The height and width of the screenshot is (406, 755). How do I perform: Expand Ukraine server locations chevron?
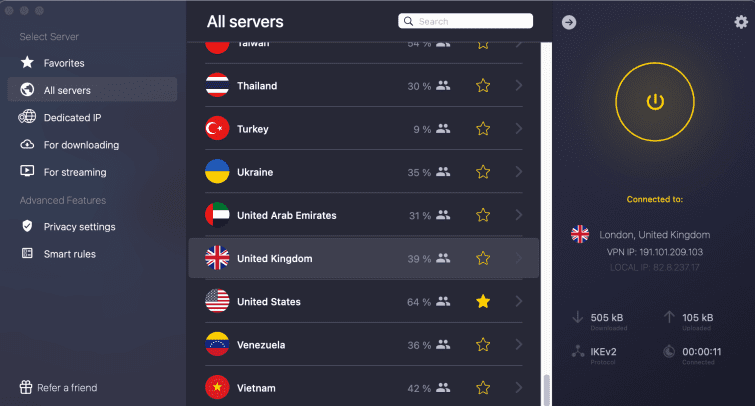click(519, 171)
